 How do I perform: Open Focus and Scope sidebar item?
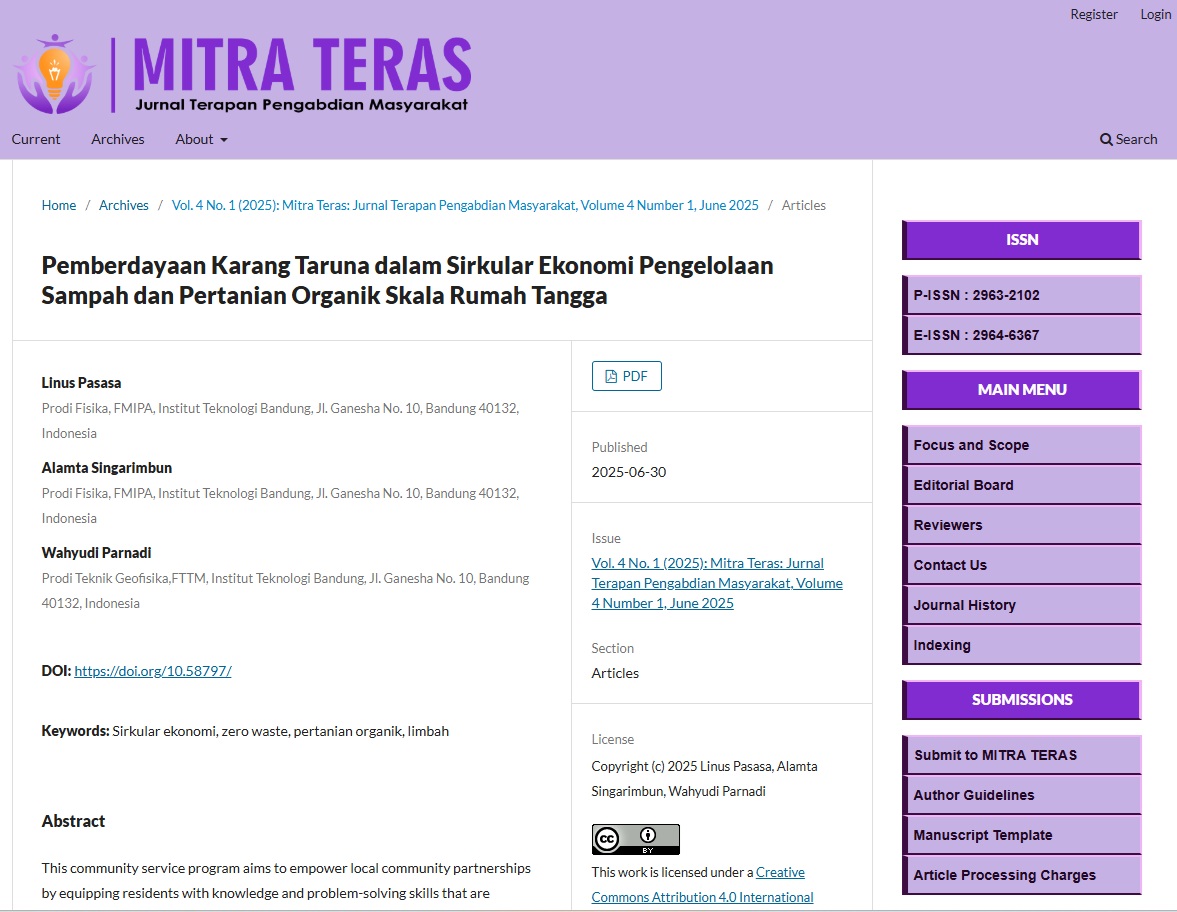coord(1022,445)
